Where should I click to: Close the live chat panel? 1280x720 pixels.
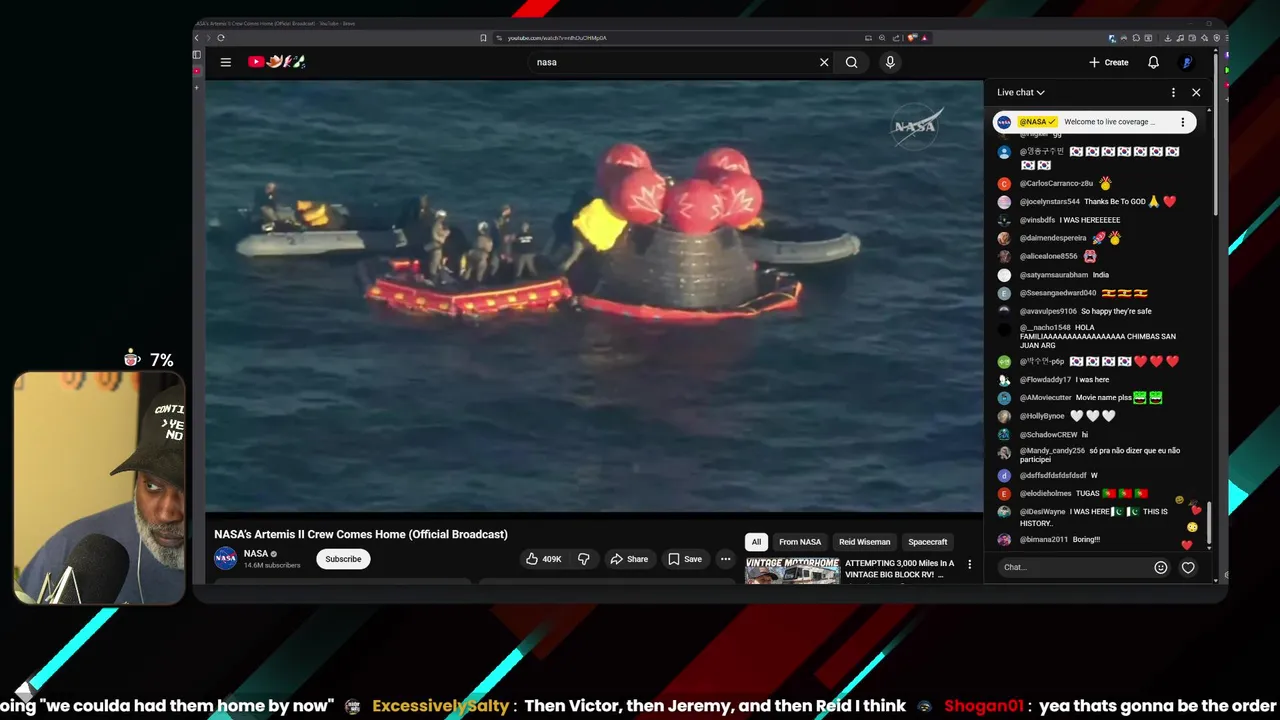tap(1196, 92)
